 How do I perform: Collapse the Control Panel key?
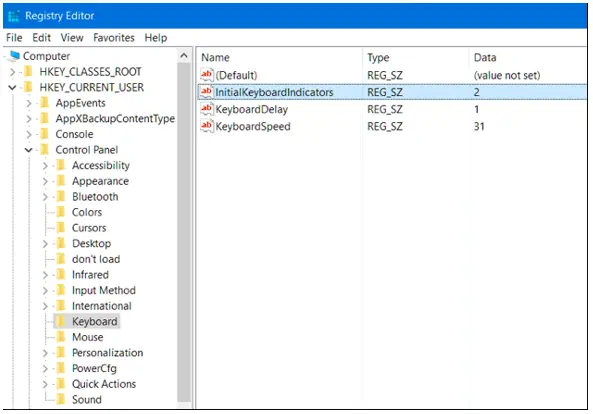click(29, 150)
